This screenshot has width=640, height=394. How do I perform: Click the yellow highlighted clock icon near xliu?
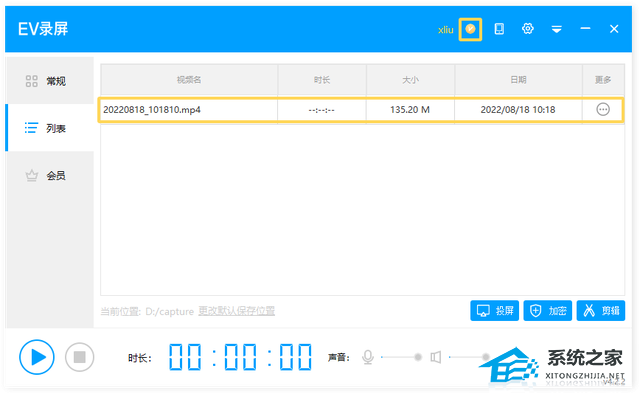click(x=470, y=29)
